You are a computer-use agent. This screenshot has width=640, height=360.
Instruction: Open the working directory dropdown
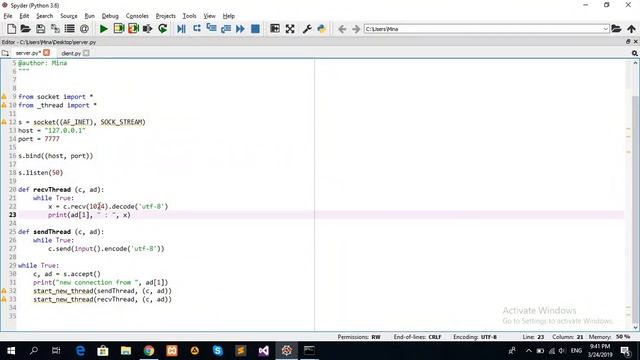click(605, 29)
